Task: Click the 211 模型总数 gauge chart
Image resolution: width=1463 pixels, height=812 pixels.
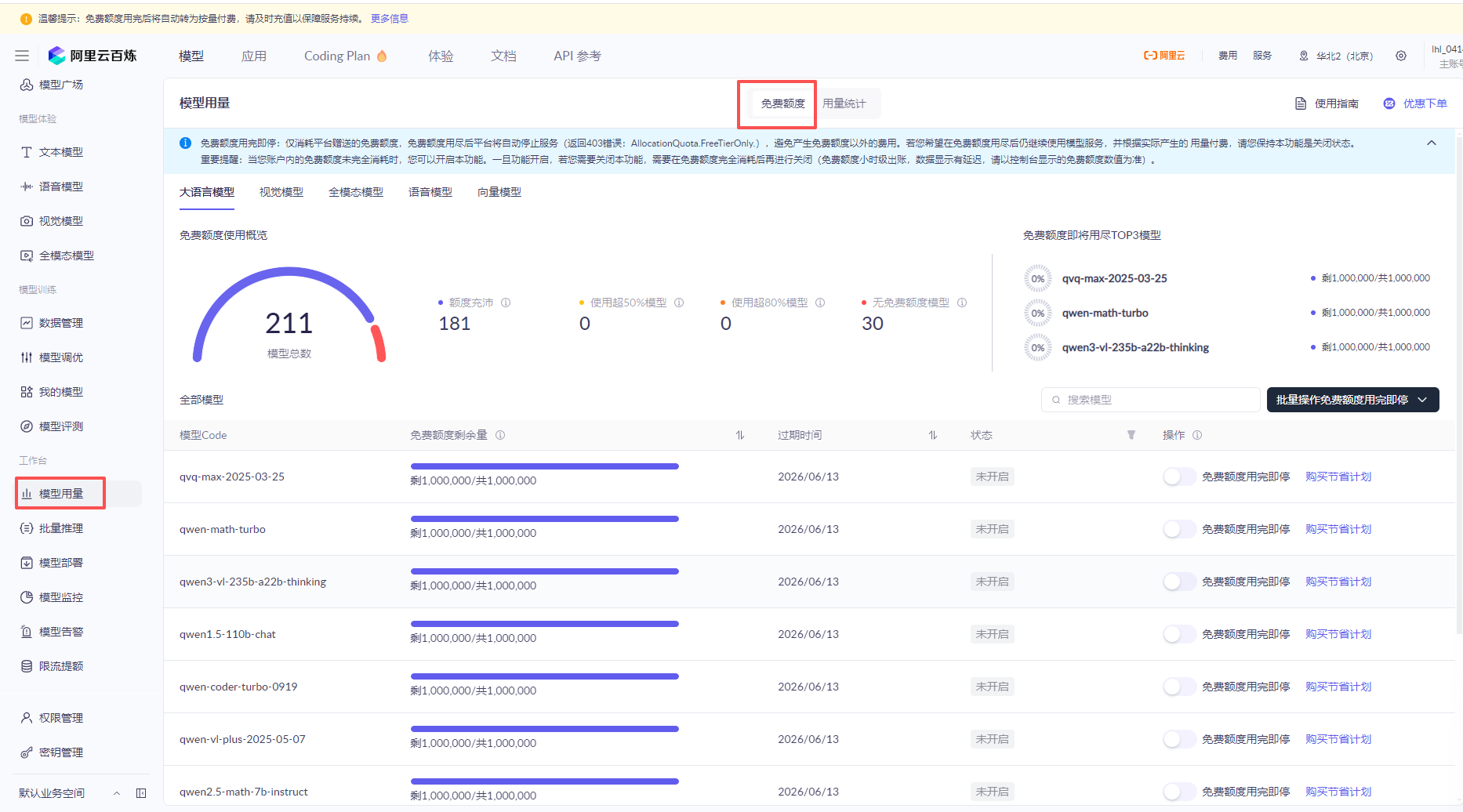Action: tap(289, 315)
